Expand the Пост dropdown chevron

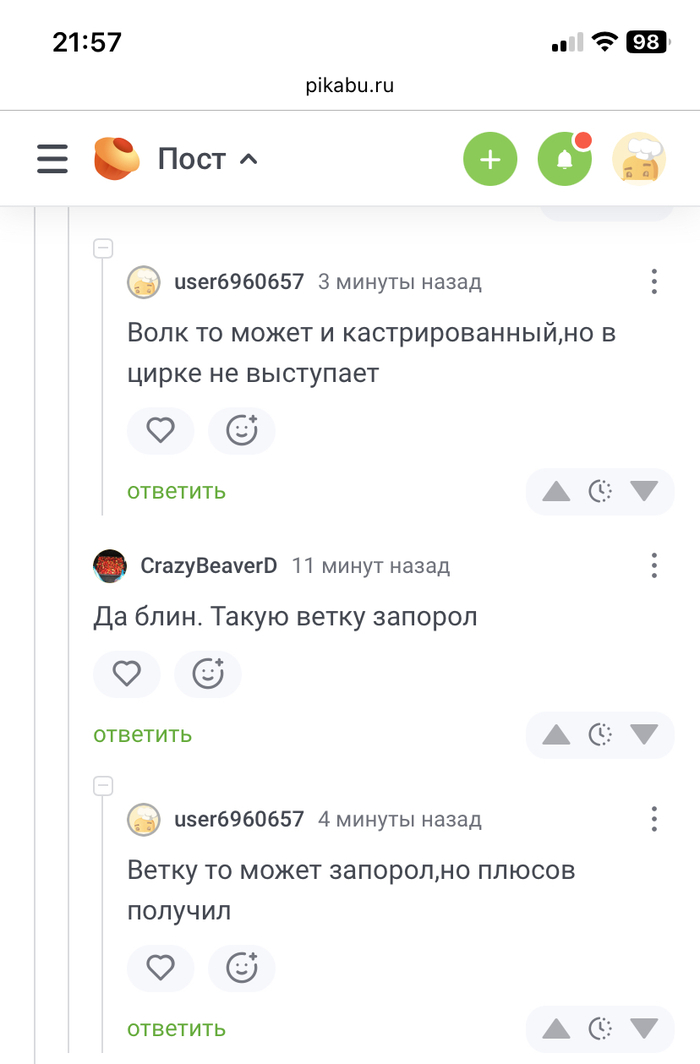click(x=249, y=159)
